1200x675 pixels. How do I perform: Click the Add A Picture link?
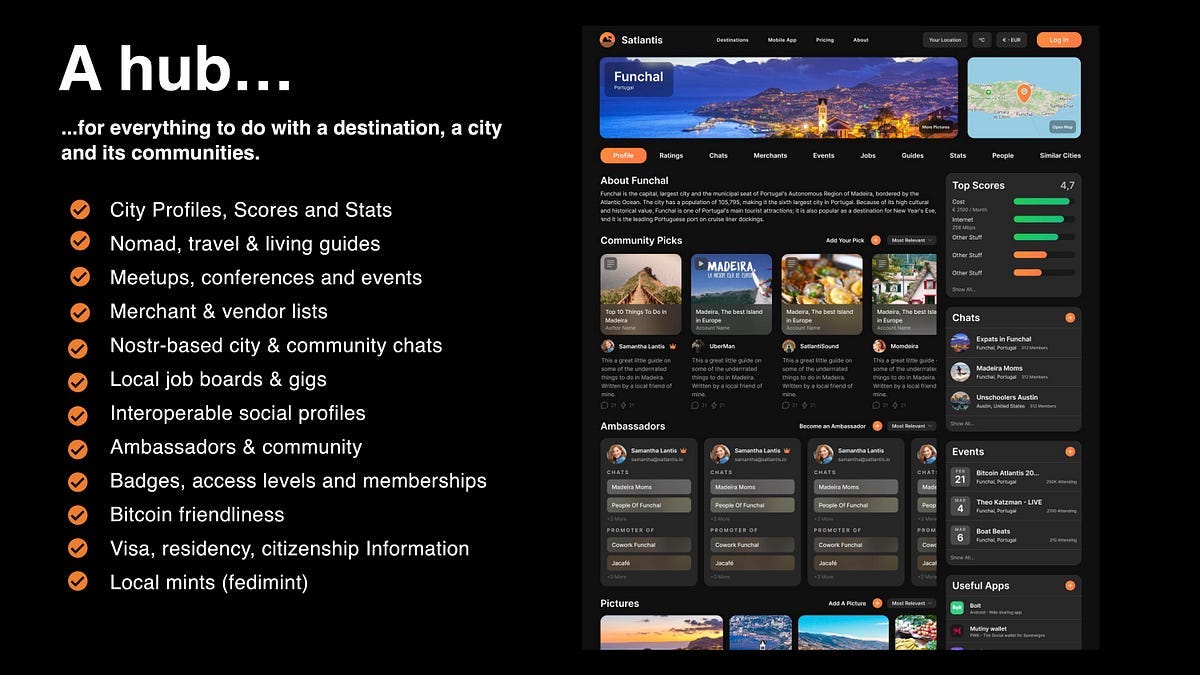(847, 603)
